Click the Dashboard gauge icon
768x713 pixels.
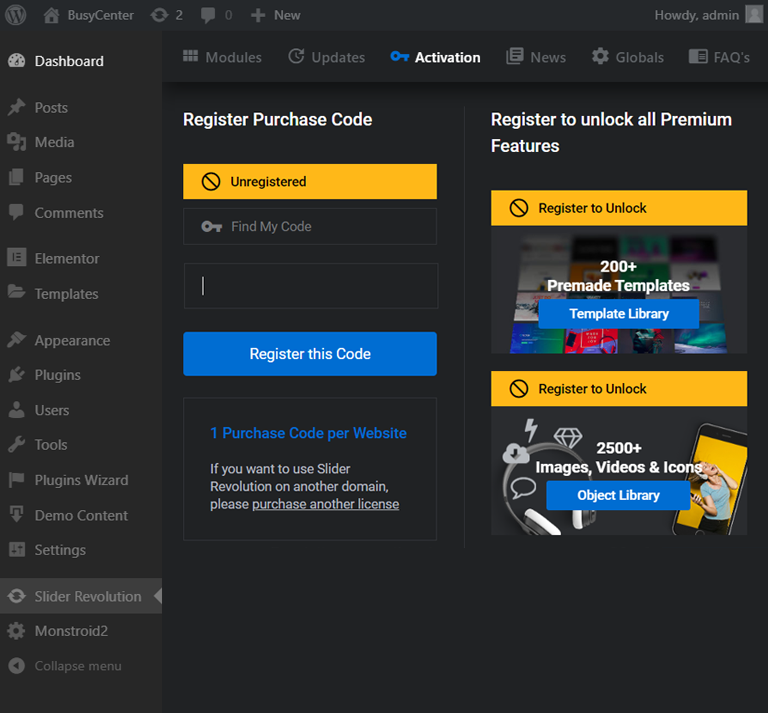click(17, 61)
